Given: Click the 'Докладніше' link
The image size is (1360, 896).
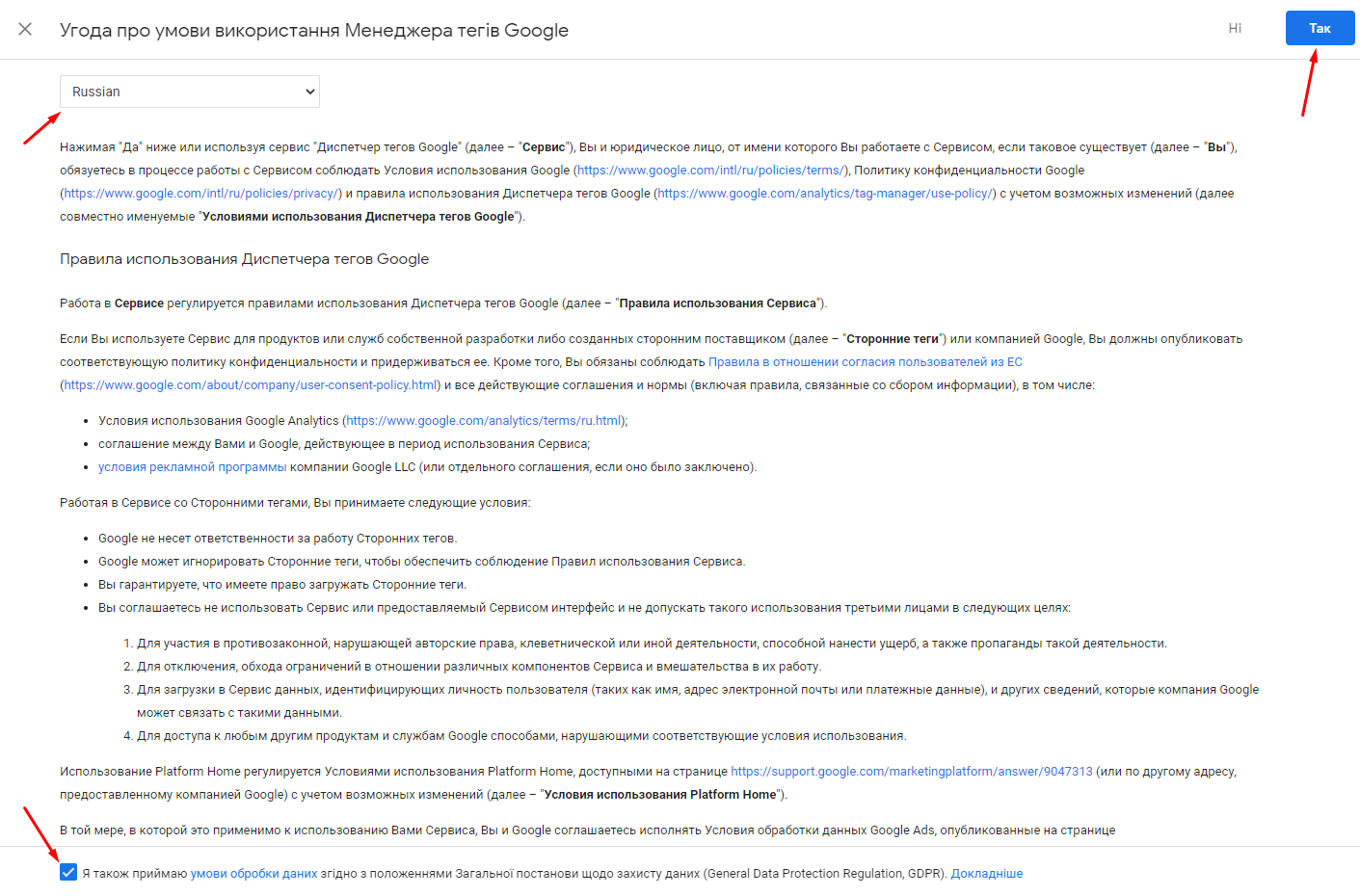Looking at the screenshot, I should tap(986, 874).
